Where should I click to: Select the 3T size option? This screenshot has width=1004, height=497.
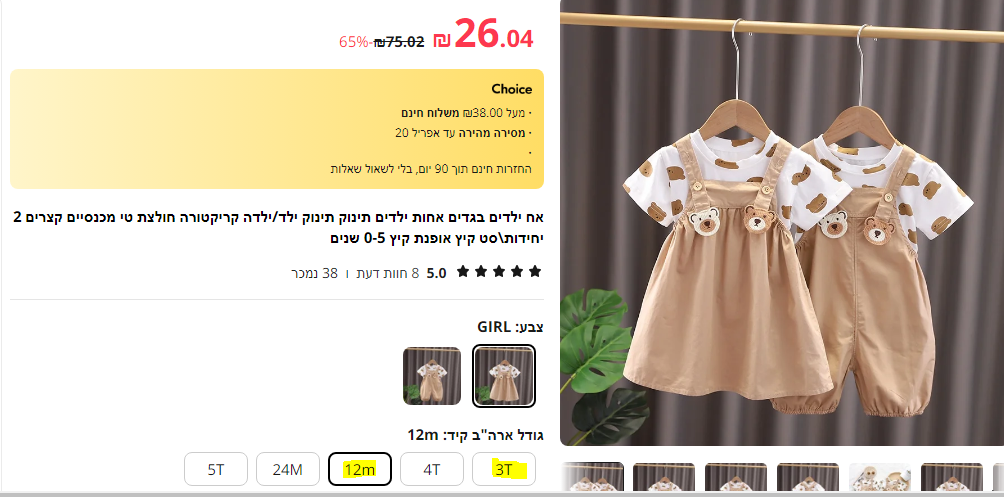coord(504,469)
